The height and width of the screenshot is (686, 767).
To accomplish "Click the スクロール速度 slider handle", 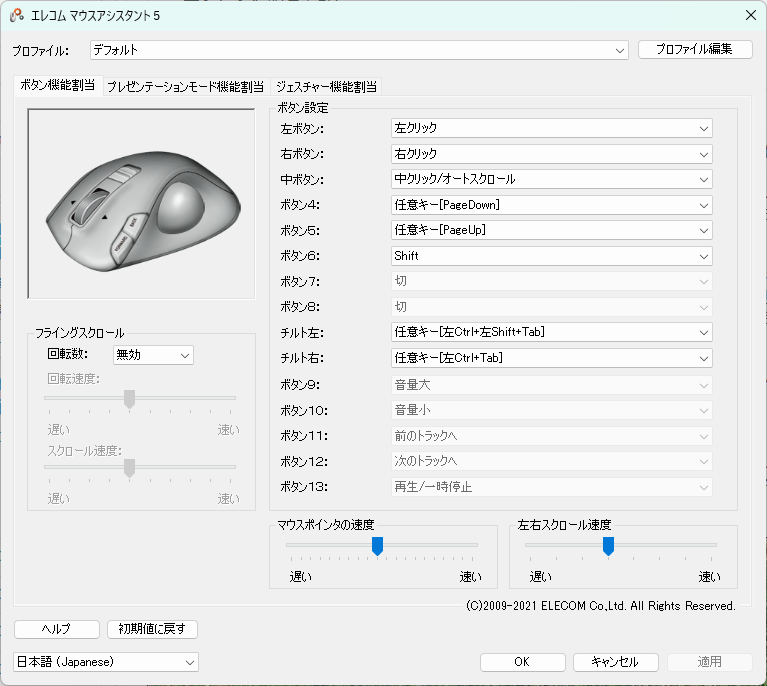I will click(129, 468).
